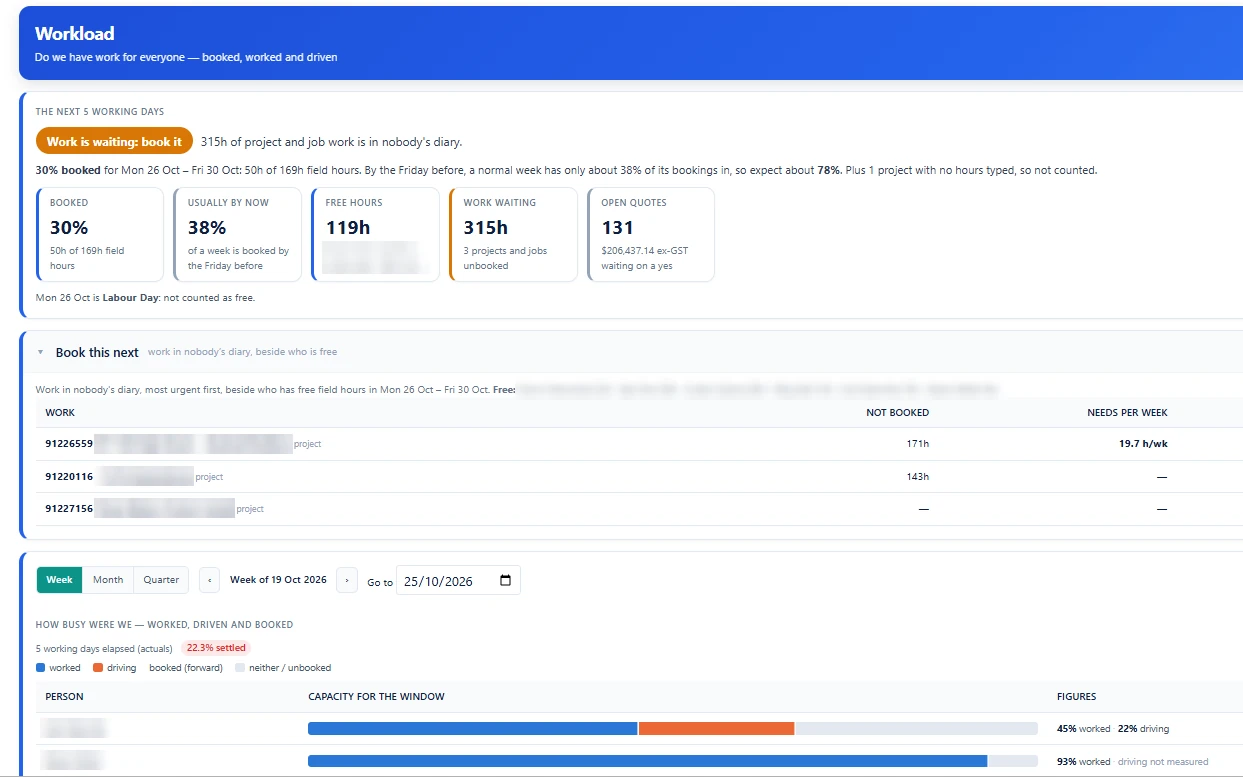Click the 93% worked figure
This screenshot has height=777, width=1243.
1084,761
